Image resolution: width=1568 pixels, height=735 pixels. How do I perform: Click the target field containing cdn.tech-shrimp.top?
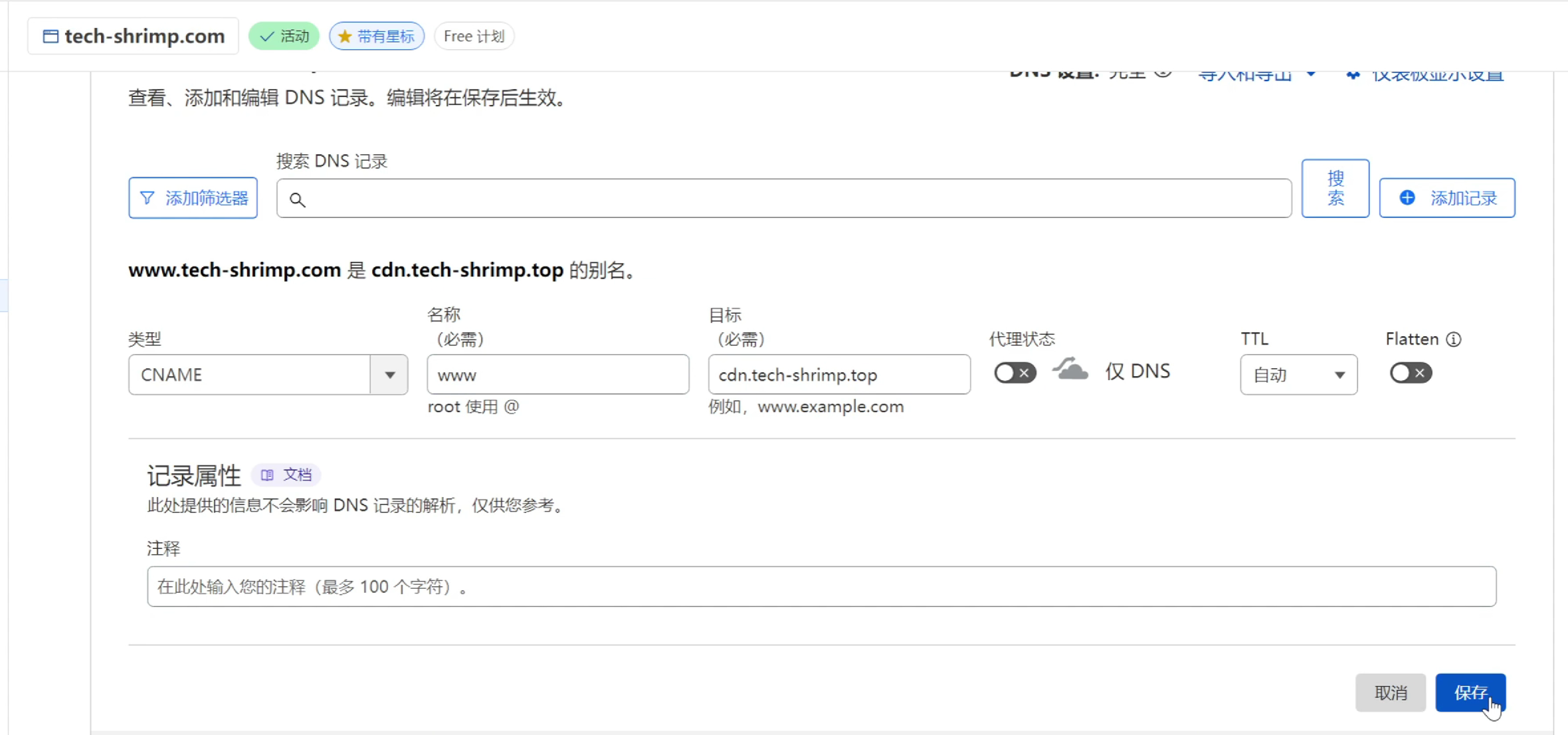pyautogui.click(x=838, y=375)
